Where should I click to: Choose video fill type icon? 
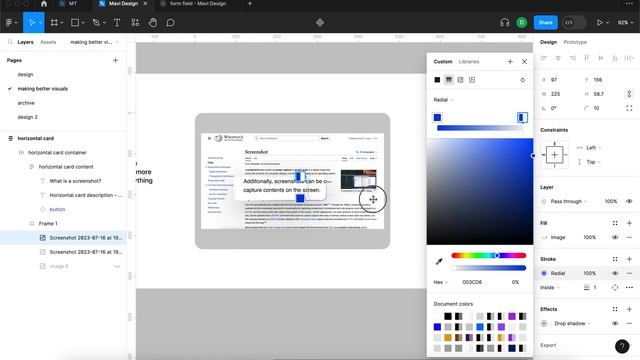pos(472,80)
